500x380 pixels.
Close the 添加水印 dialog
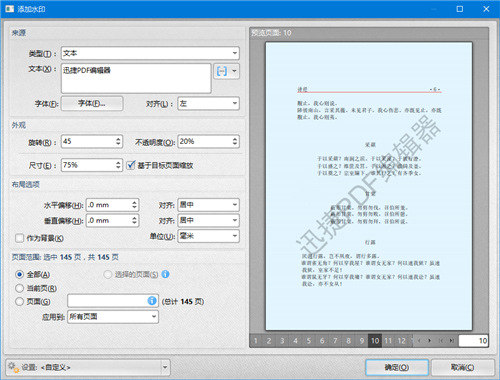tap(486, 9)
